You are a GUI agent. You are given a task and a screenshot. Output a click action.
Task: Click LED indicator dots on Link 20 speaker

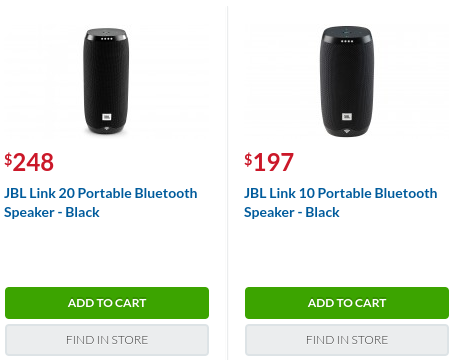(x=106, y=39)
